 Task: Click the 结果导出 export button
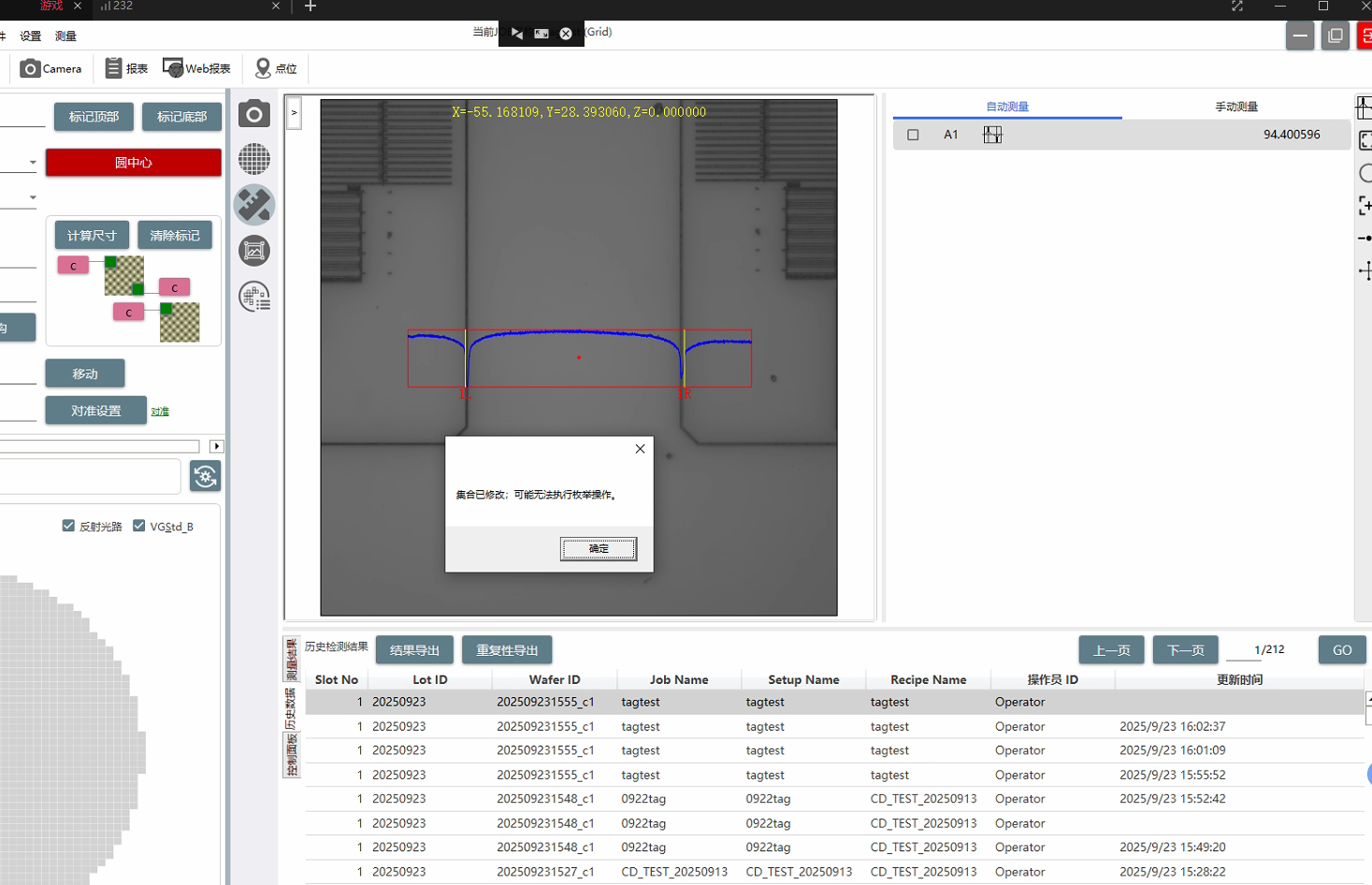pyautogui.click(x=414, y=650)
